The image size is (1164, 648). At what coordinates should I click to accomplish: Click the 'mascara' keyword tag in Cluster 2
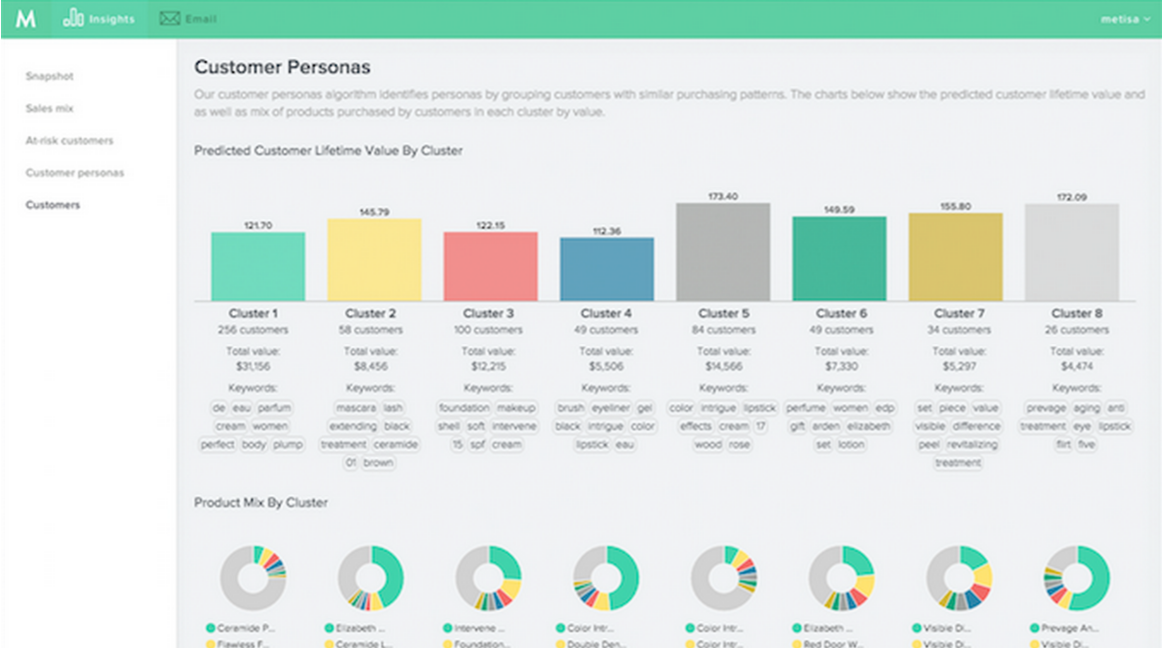[x=356, y=408]
